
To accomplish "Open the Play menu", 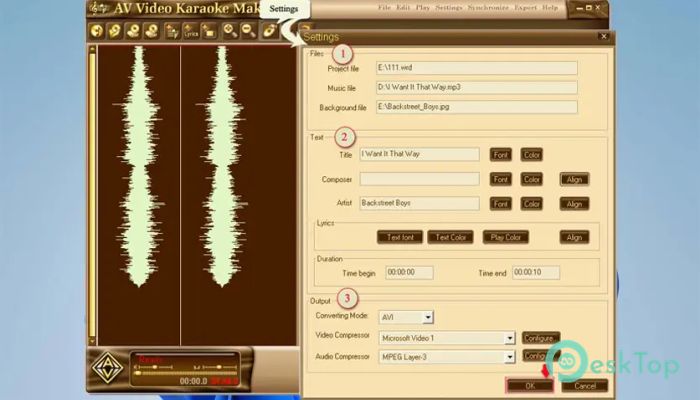I will [422, 8].
